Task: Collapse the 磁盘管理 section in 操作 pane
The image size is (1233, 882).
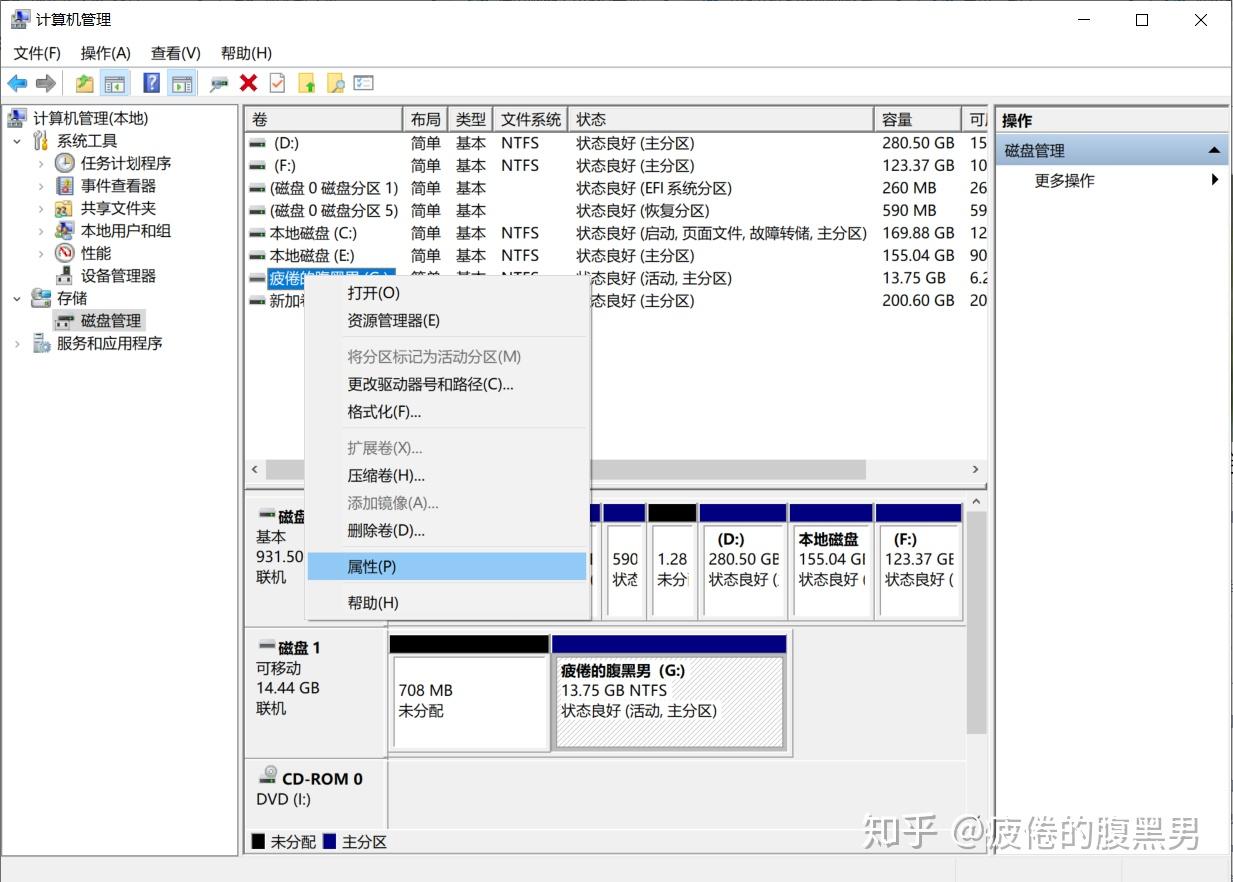Action: click(1215, 149)
